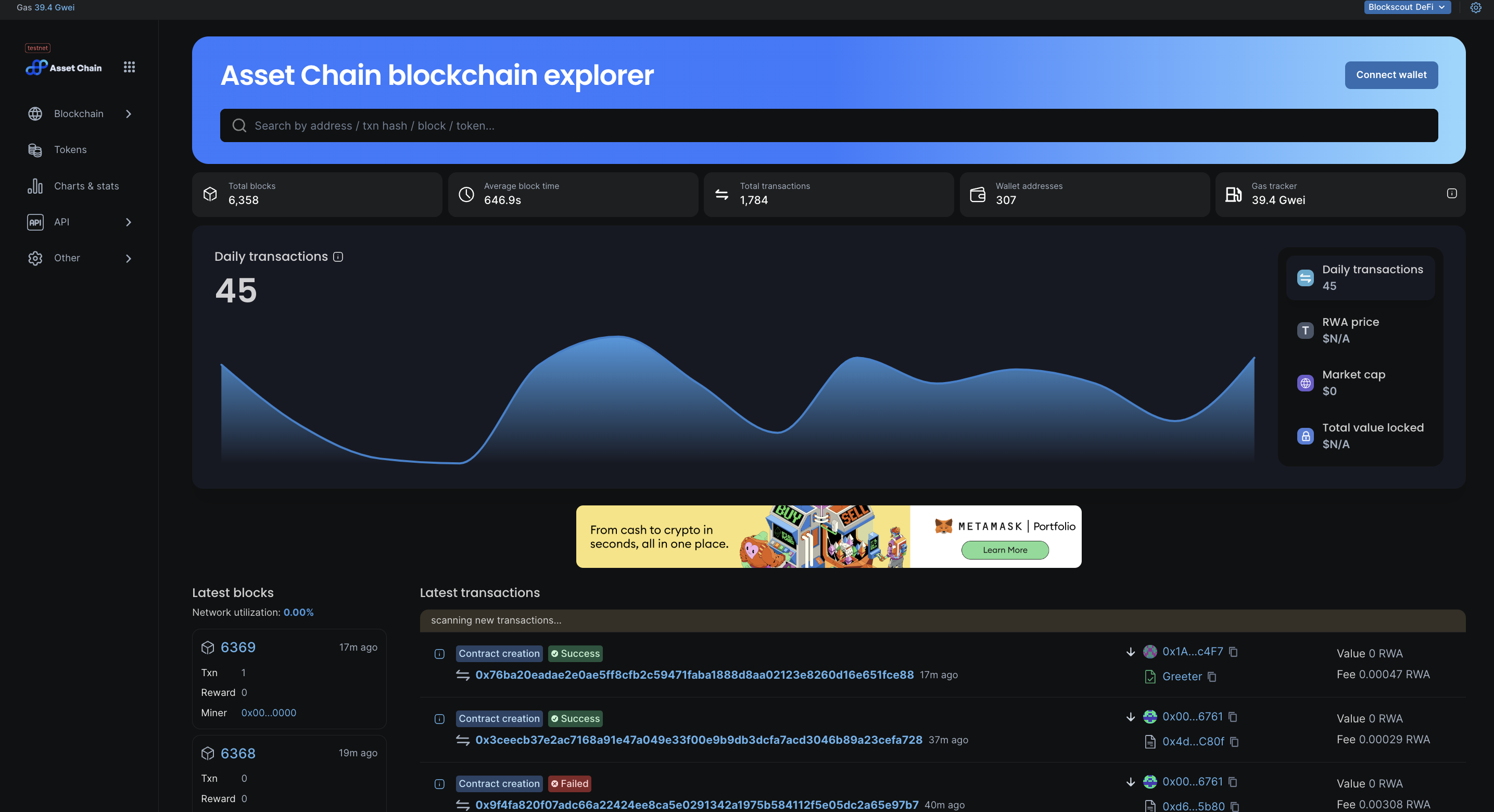Click the Failed status badge
Screen dimensions: 1494x812
point(569,783)
